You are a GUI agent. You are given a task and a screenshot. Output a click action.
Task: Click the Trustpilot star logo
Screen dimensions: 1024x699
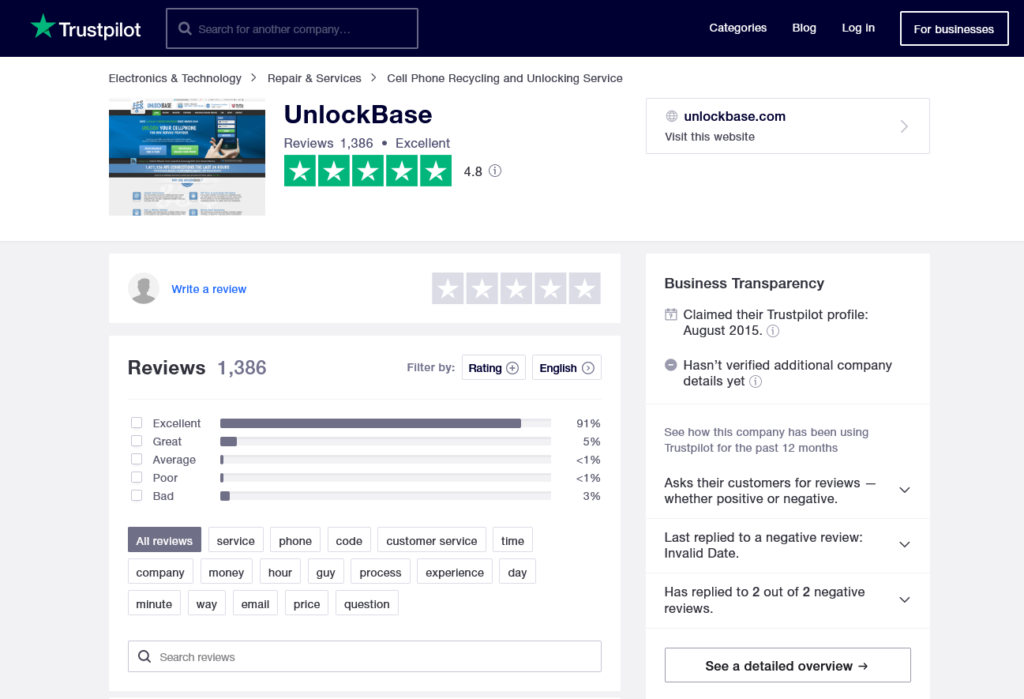43,27
